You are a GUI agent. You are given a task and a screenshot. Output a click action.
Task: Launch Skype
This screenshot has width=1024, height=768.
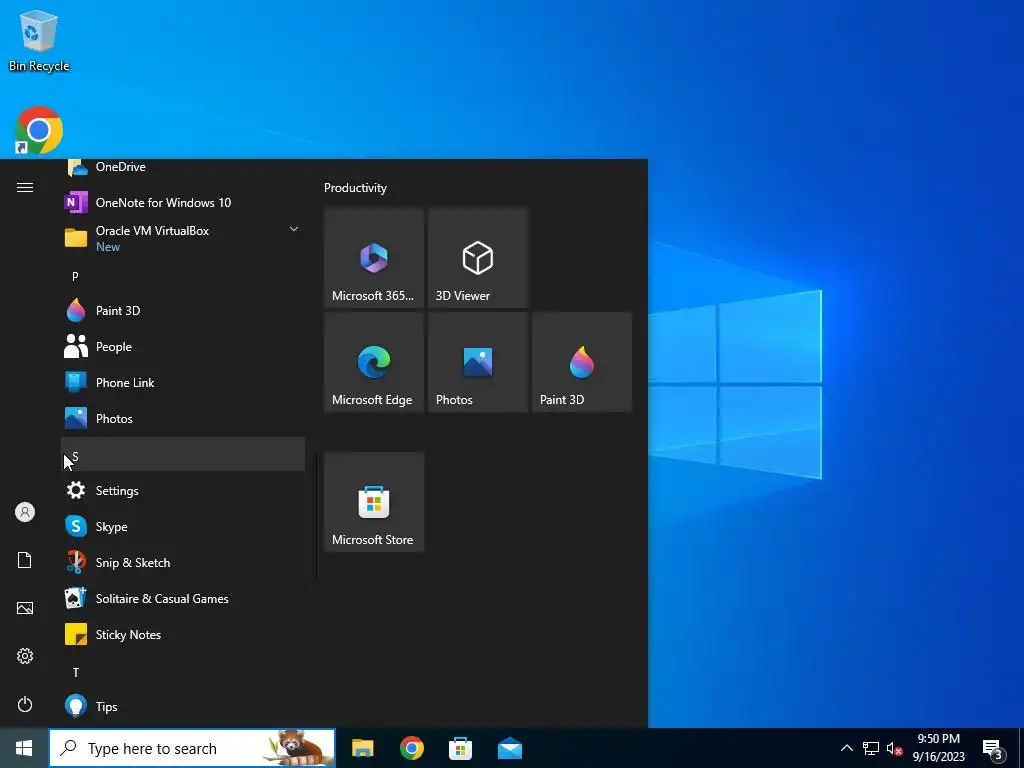coord(183,526)
